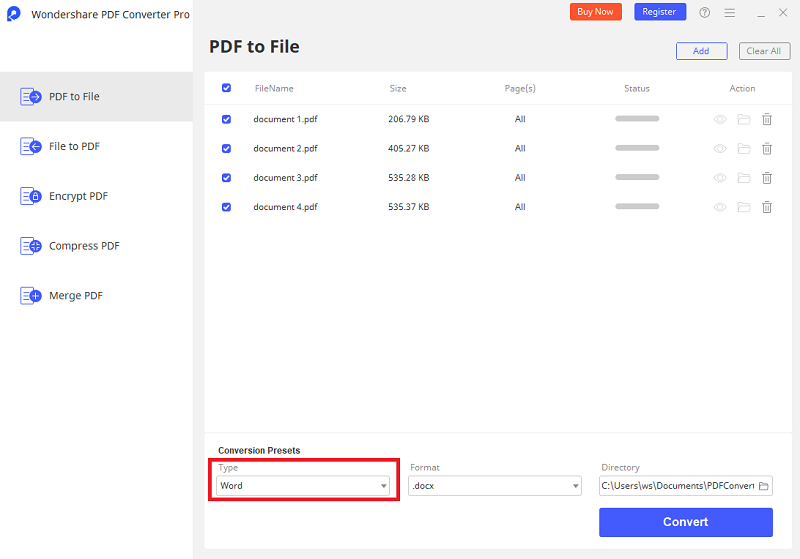Open output folder for document 4.pdf
The image size is (800, 559).
tap(744, 207)
